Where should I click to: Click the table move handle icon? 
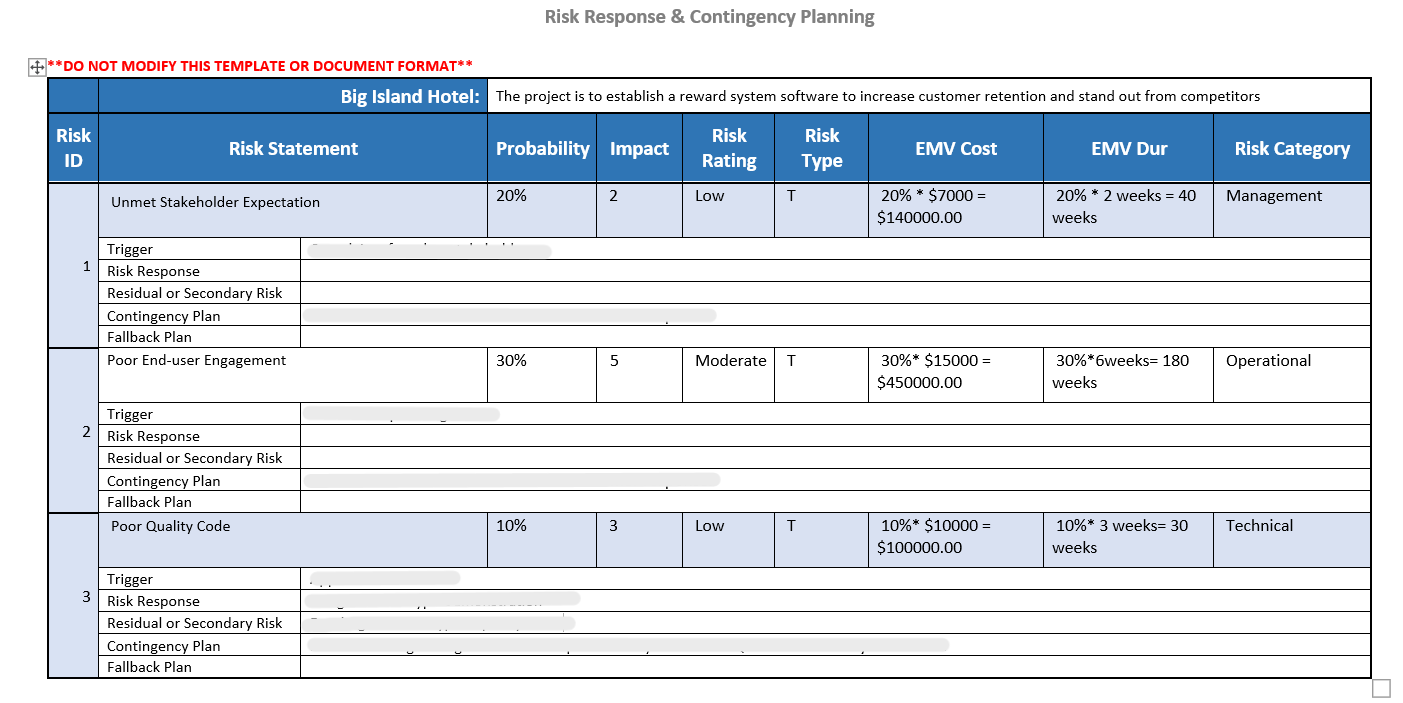point(37,67)
